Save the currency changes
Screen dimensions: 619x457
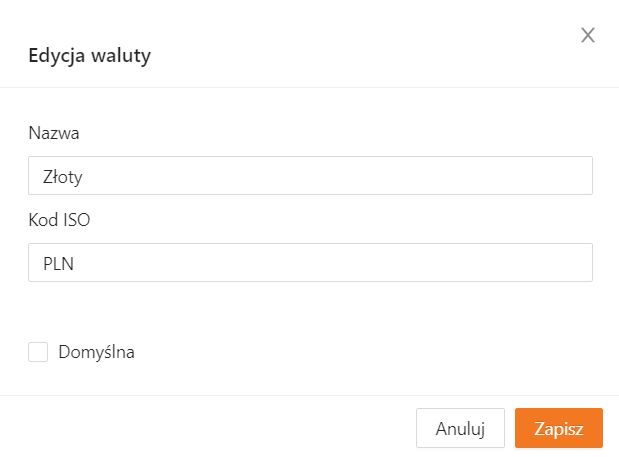click(558, 428)
